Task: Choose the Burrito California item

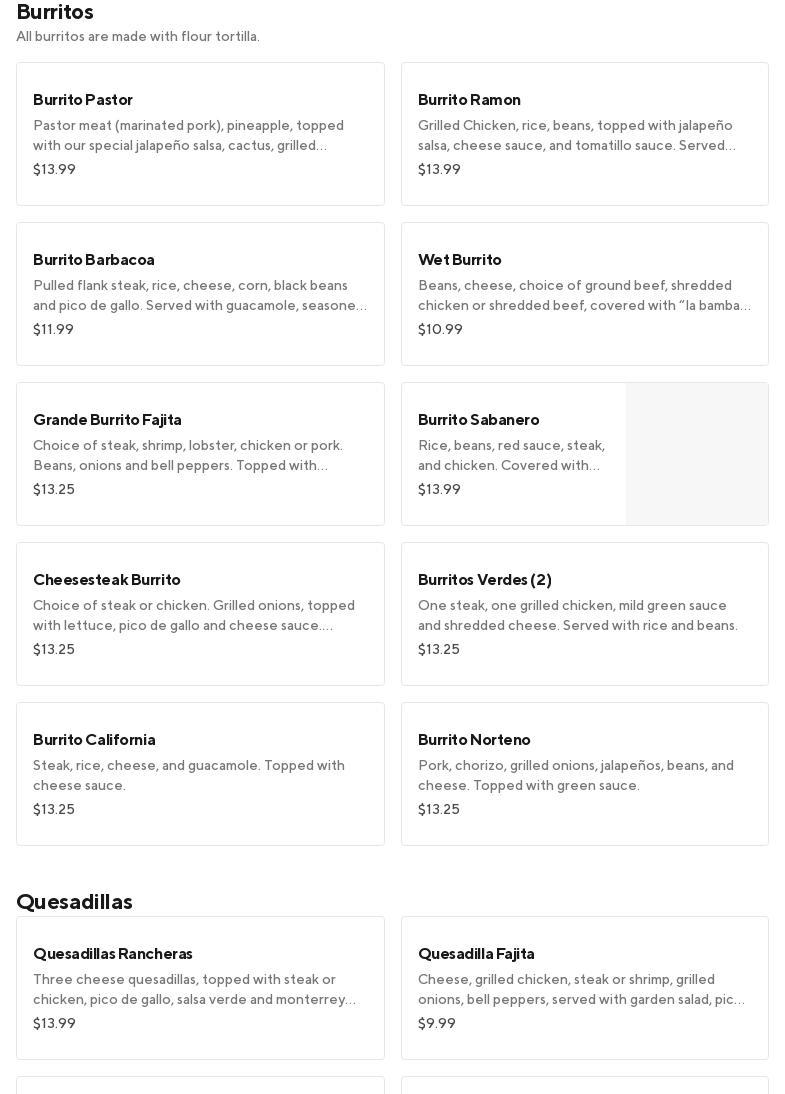Action: [200, 774]
